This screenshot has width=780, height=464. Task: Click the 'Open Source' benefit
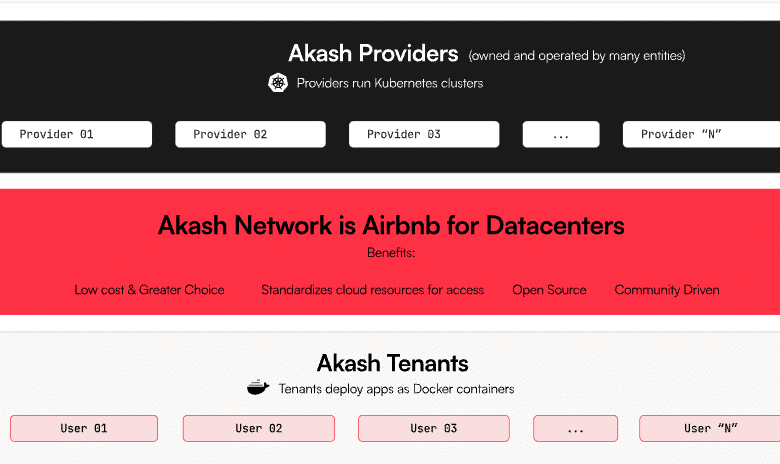549,290
